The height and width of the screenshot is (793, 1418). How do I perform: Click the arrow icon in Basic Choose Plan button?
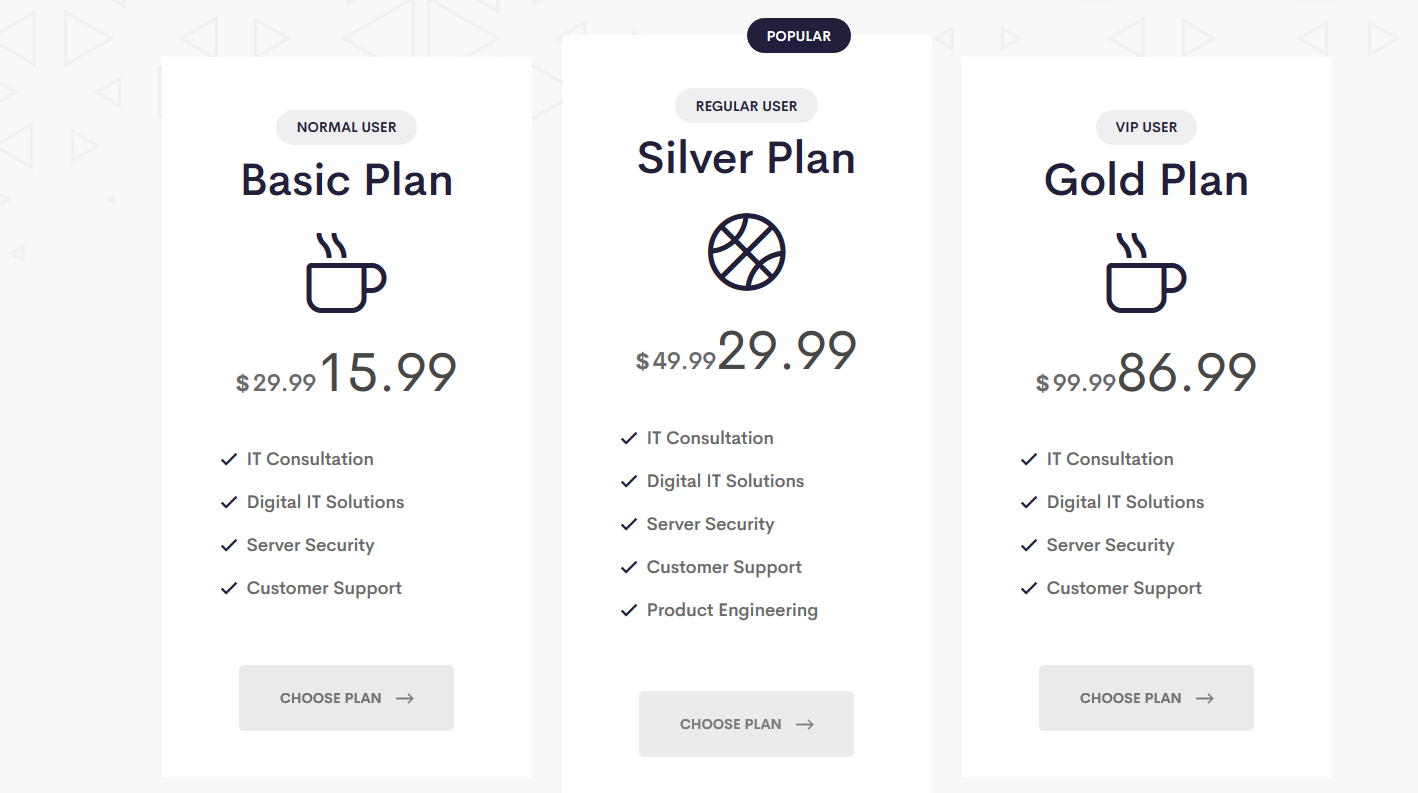405,699
